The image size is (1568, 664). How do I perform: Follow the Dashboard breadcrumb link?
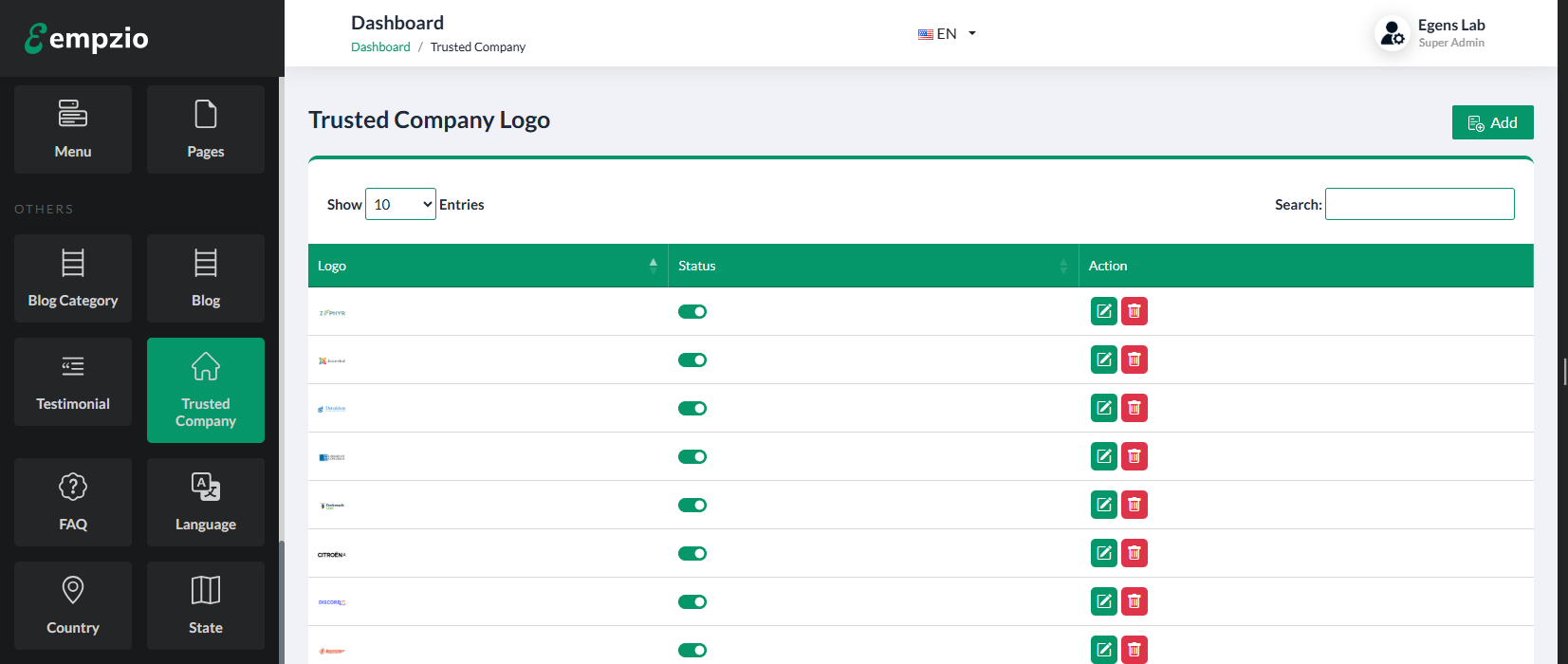point(380,47)
